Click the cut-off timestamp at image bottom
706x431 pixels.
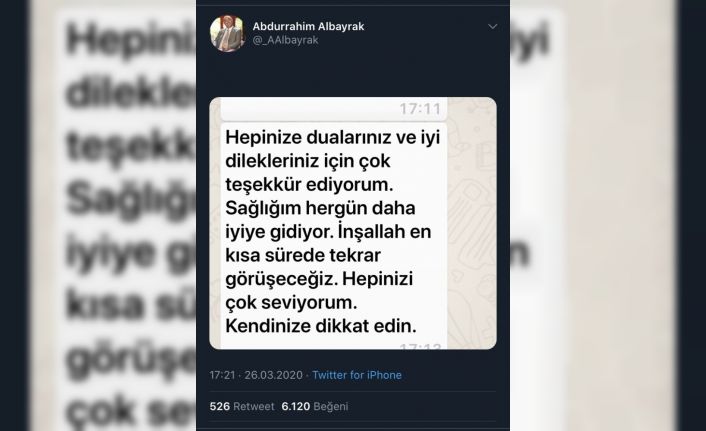(420, 346)
